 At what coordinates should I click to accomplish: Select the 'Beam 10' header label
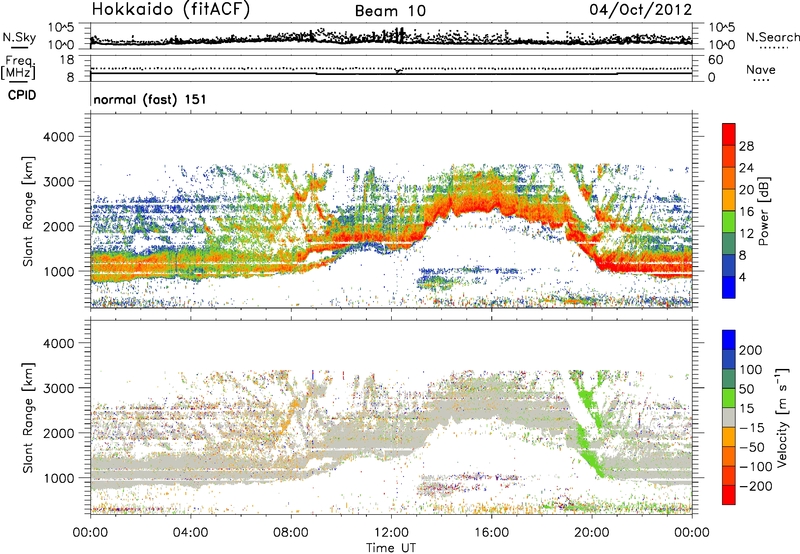390,11
